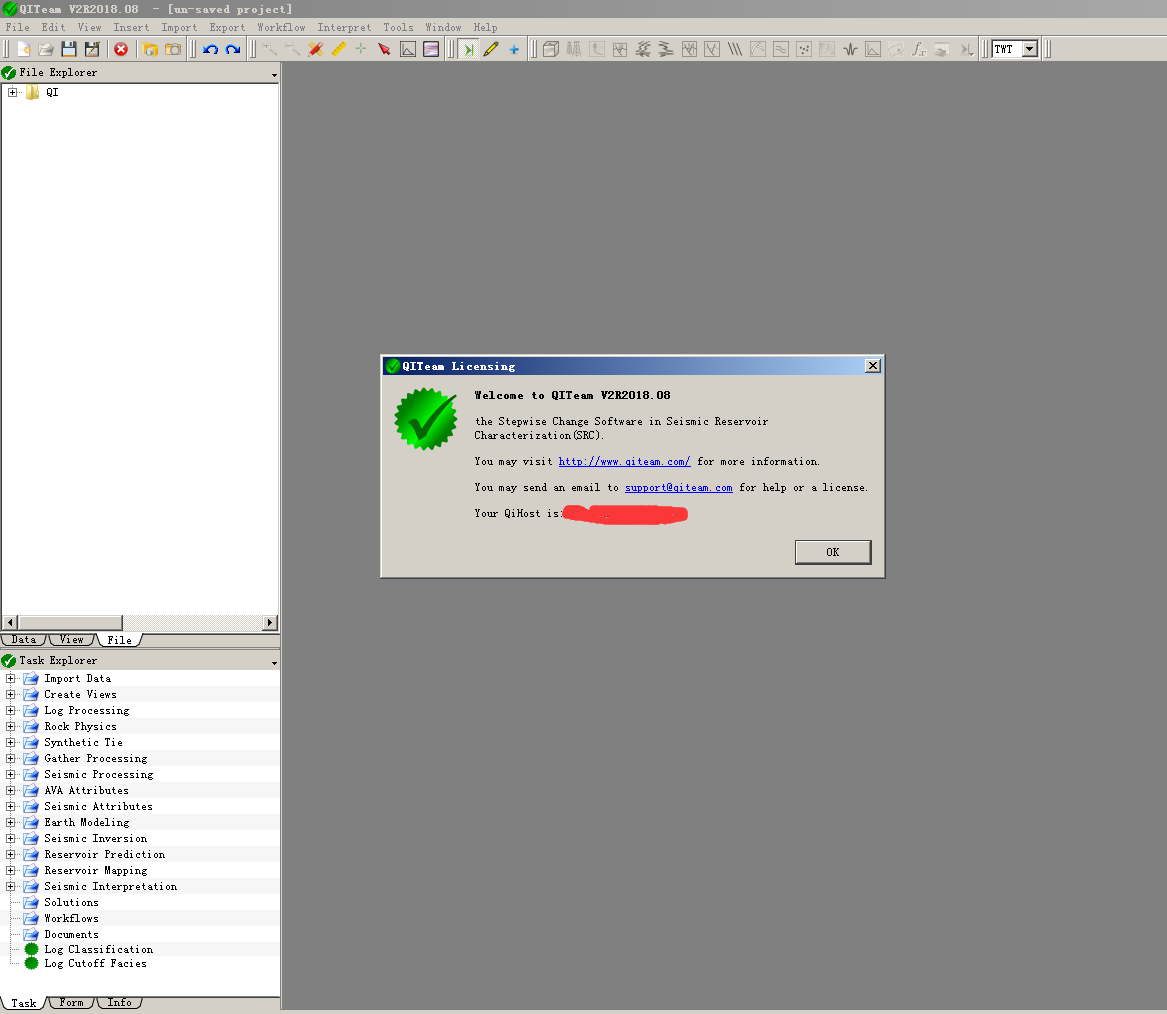Expand the Create Views task node

(x=10, y=694)
